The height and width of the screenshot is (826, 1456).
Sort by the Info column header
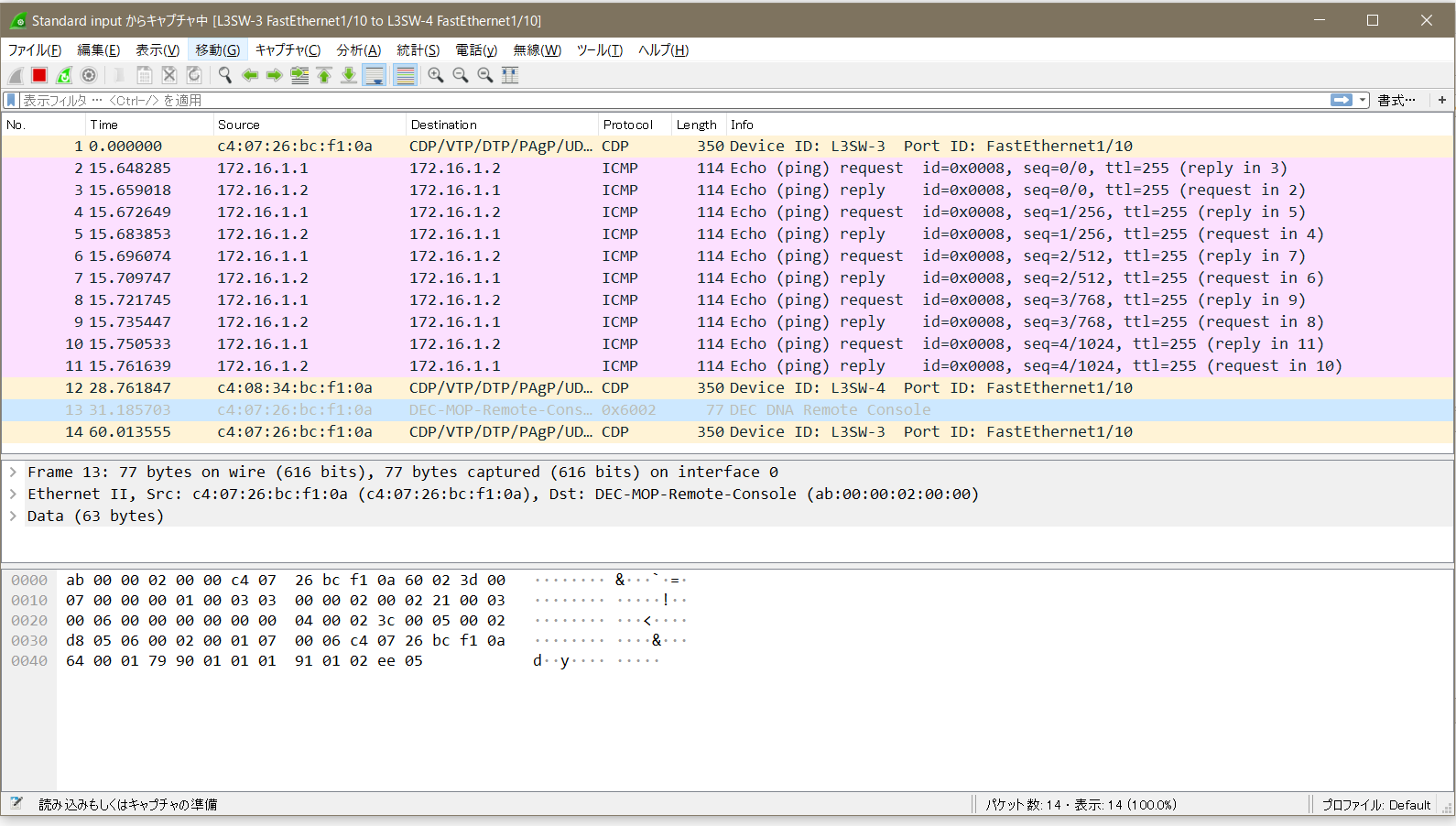1090,125
